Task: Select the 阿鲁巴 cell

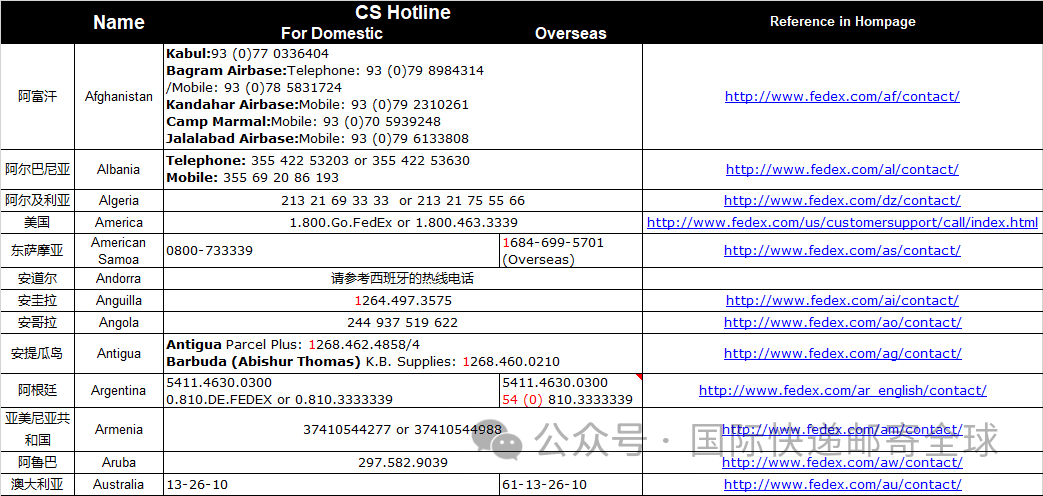Action: pyautogui.click(x=37, y=462)
